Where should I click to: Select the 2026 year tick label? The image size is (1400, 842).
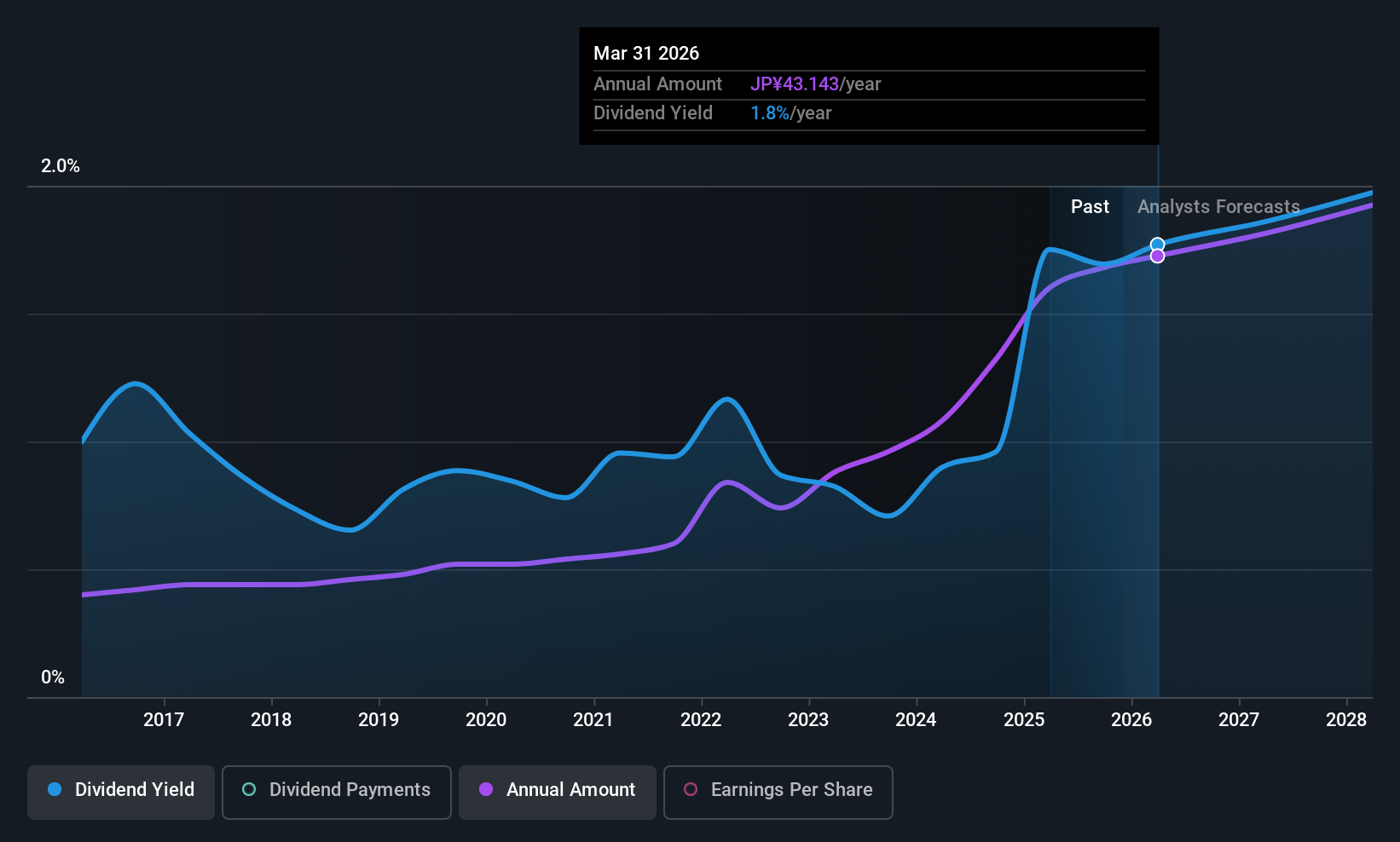(x=1131, y=720)
